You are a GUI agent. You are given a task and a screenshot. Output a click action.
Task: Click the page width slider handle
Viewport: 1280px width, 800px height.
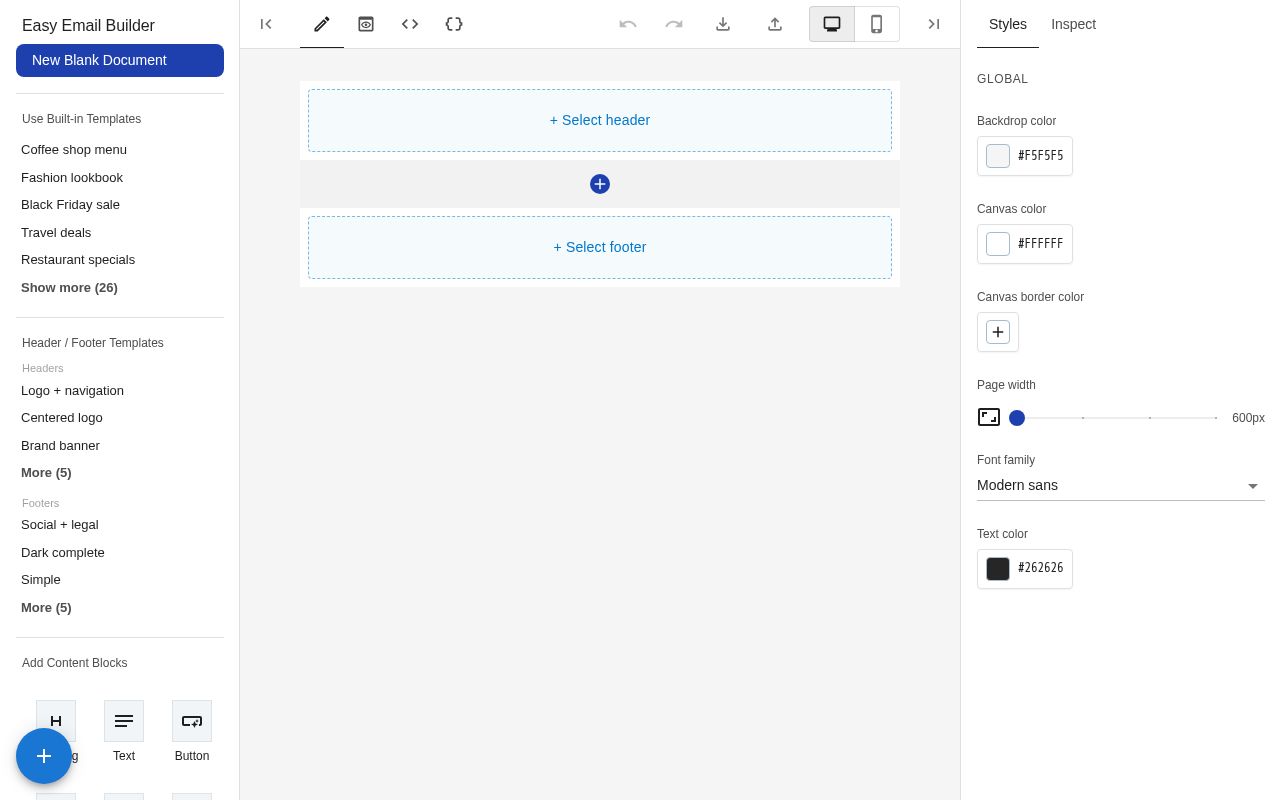click(x=1017, y=418)
